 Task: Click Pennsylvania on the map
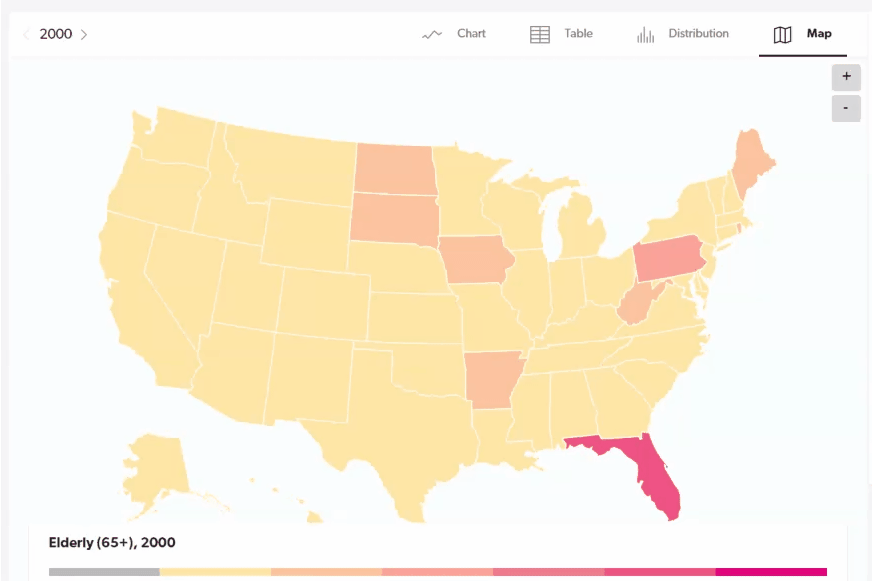point(667,259)
